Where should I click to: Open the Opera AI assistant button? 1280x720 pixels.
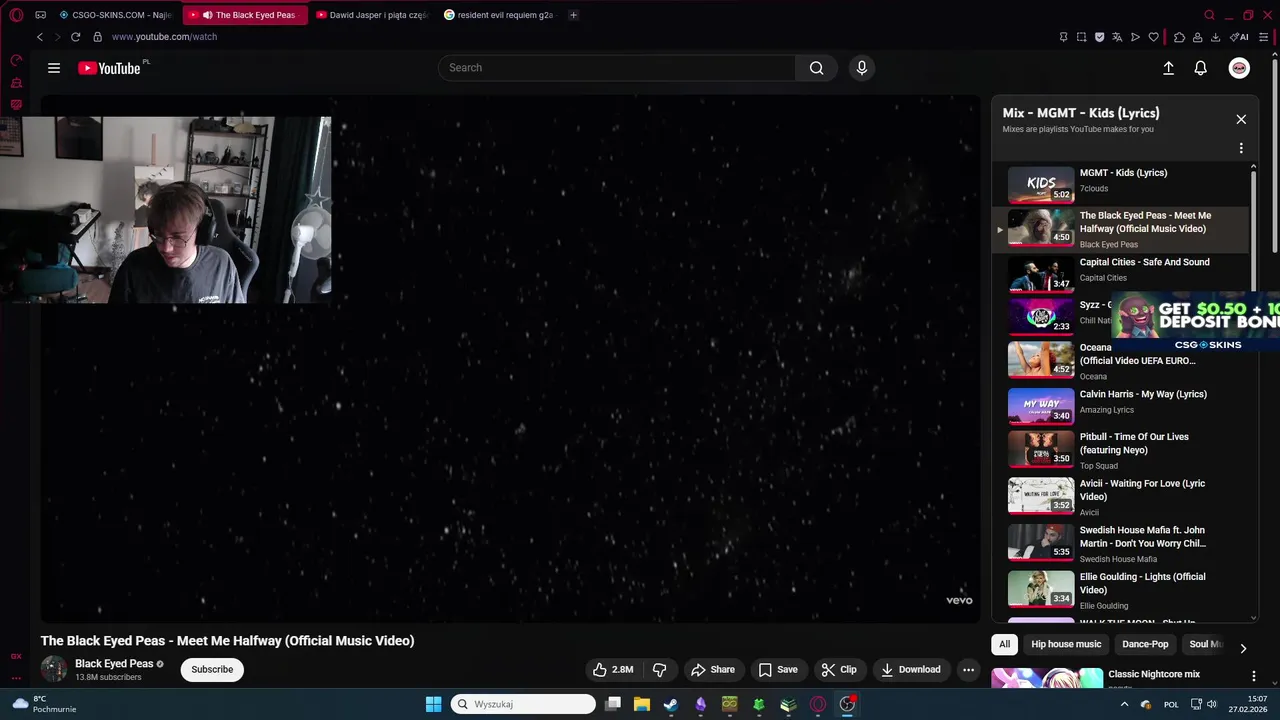click(1239, 37)
